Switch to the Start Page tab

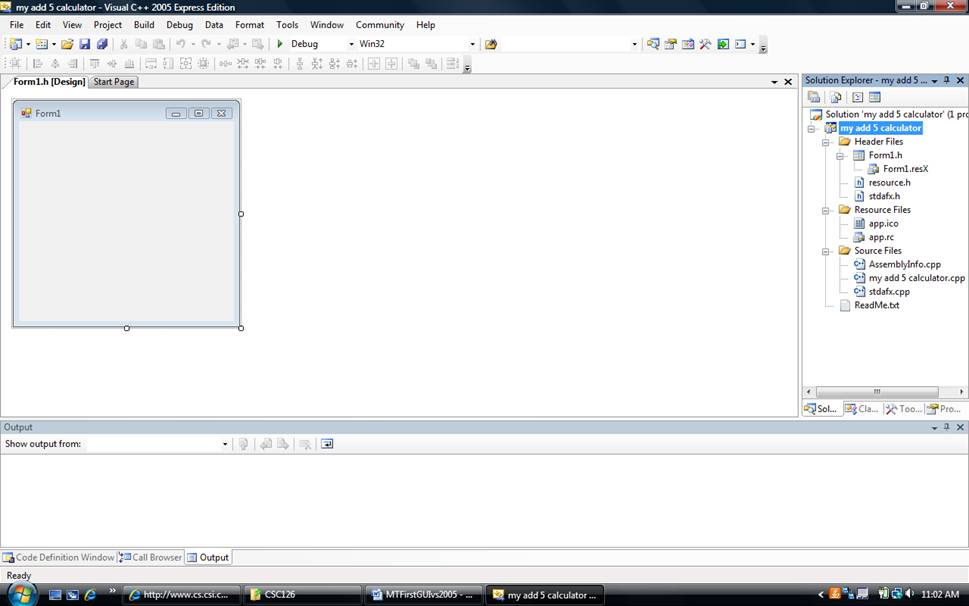coord(114,82)
